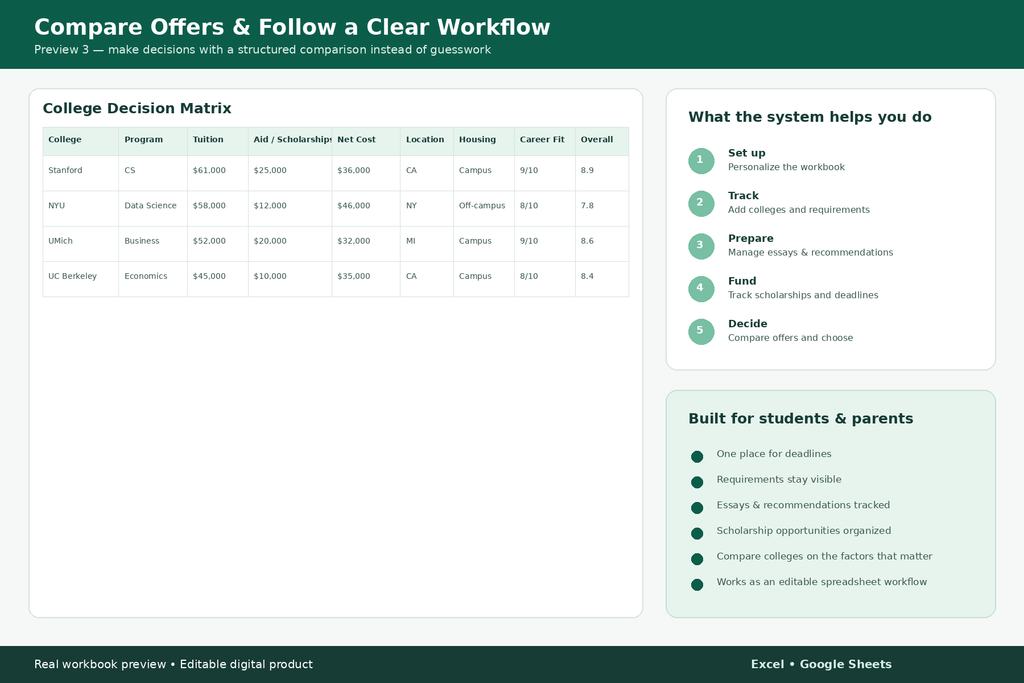Image resolution: width=1024 pixels, height=683 pixels.
Task: Click the UMich cell
Action: (81, 244)
